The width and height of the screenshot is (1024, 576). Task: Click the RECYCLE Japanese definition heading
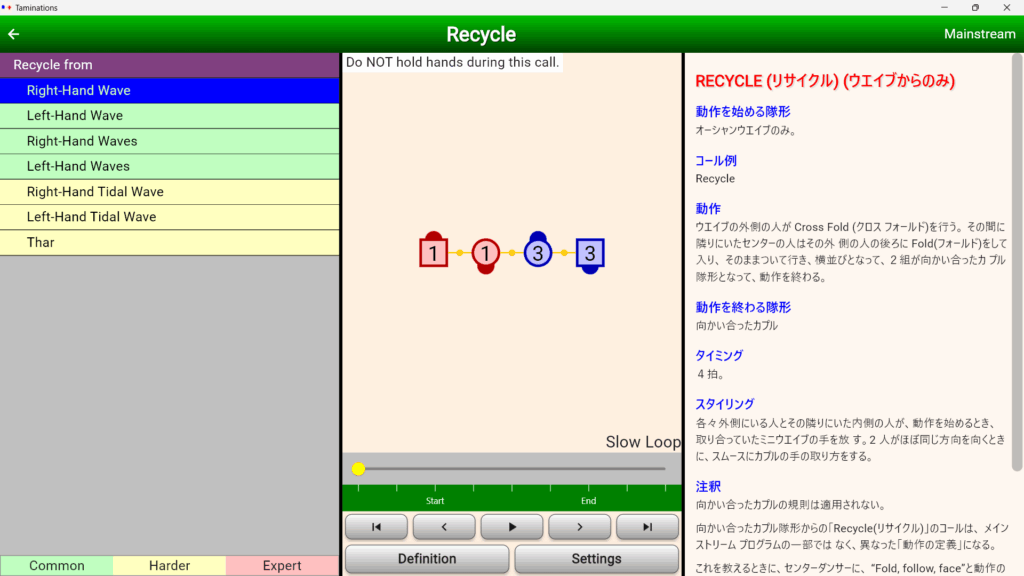pos(825,81)
